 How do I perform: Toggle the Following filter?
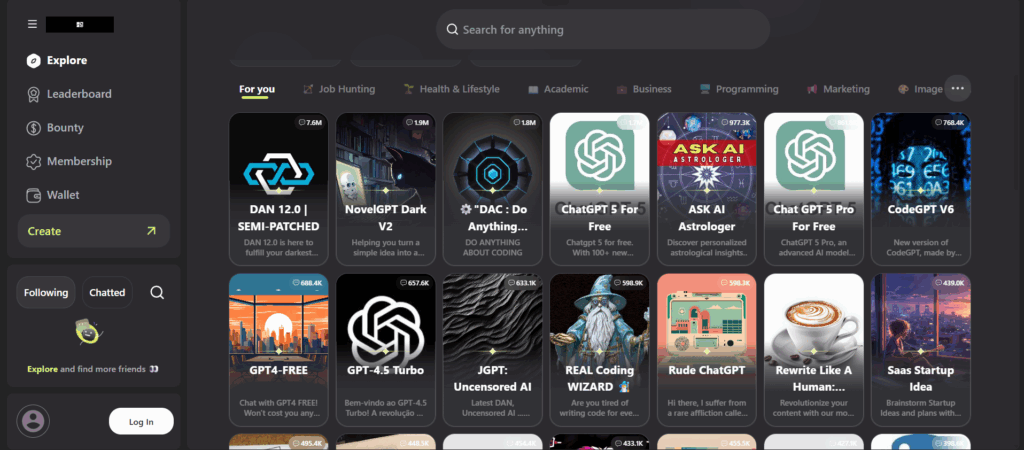point(46,293)
